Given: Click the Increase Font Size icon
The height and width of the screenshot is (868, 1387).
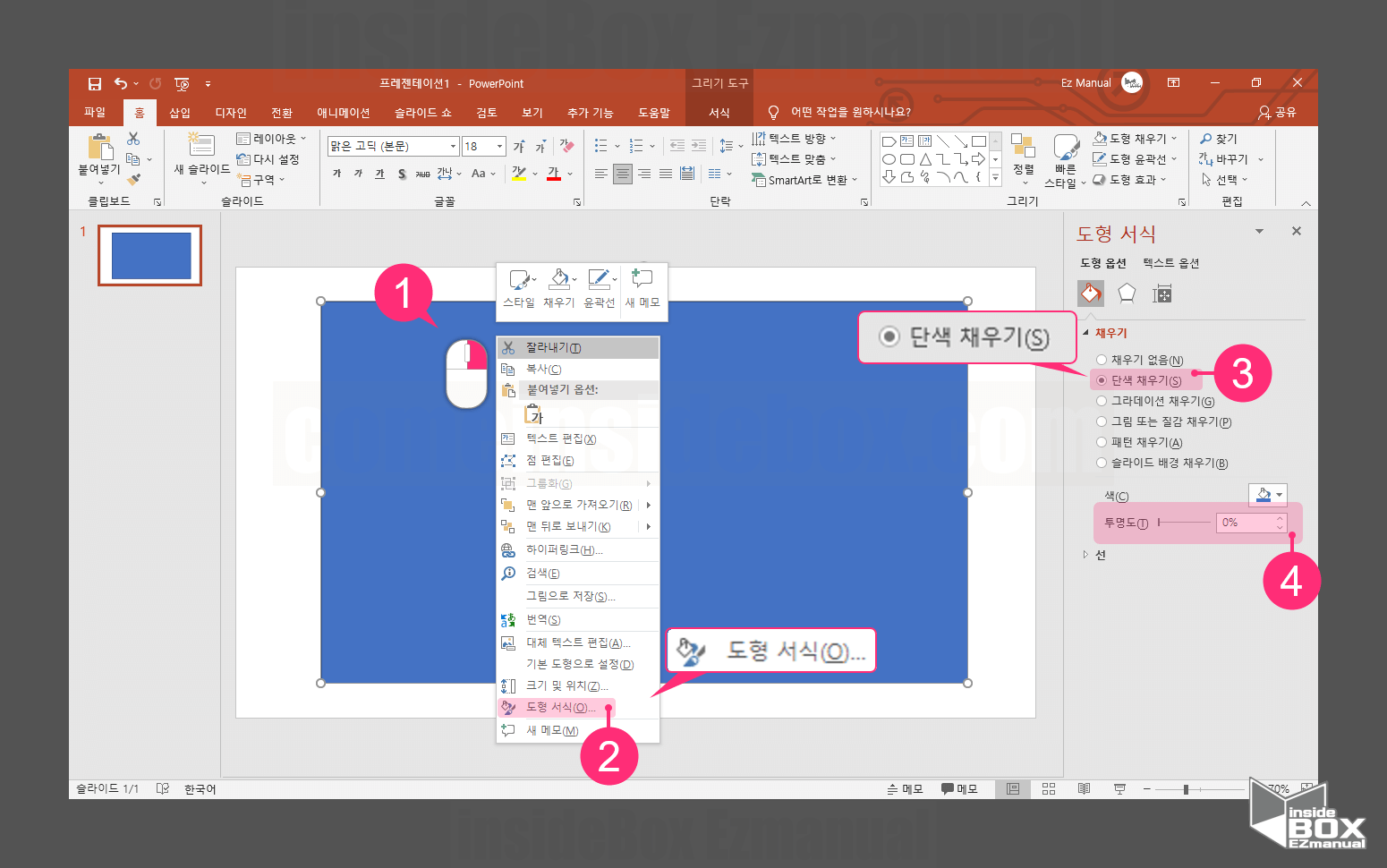Looking at the screenshot, I should 519,146.
